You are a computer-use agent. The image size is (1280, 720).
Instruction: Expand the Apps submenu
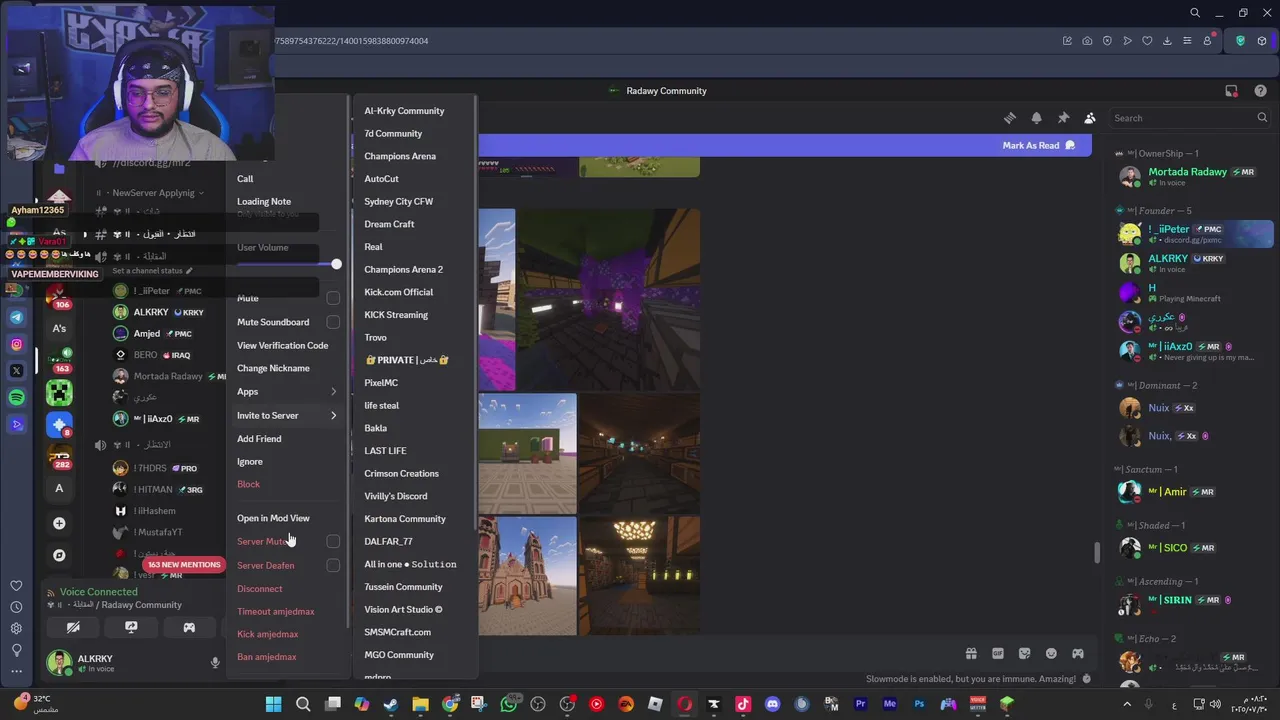pyautogui.click(x=287, y=392)
